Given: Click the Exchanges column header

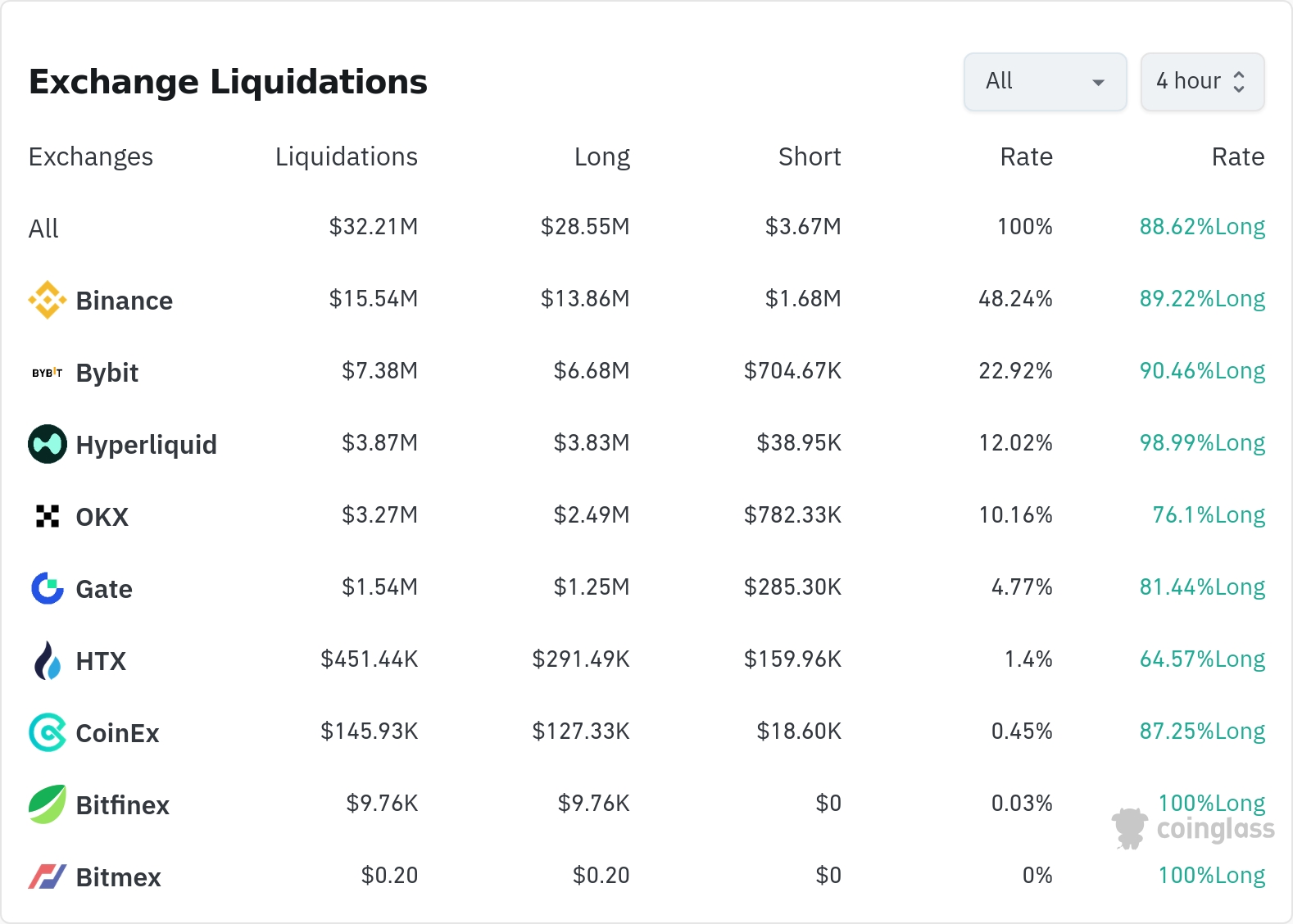Looking at the screenshot, I should click(91, 156).
